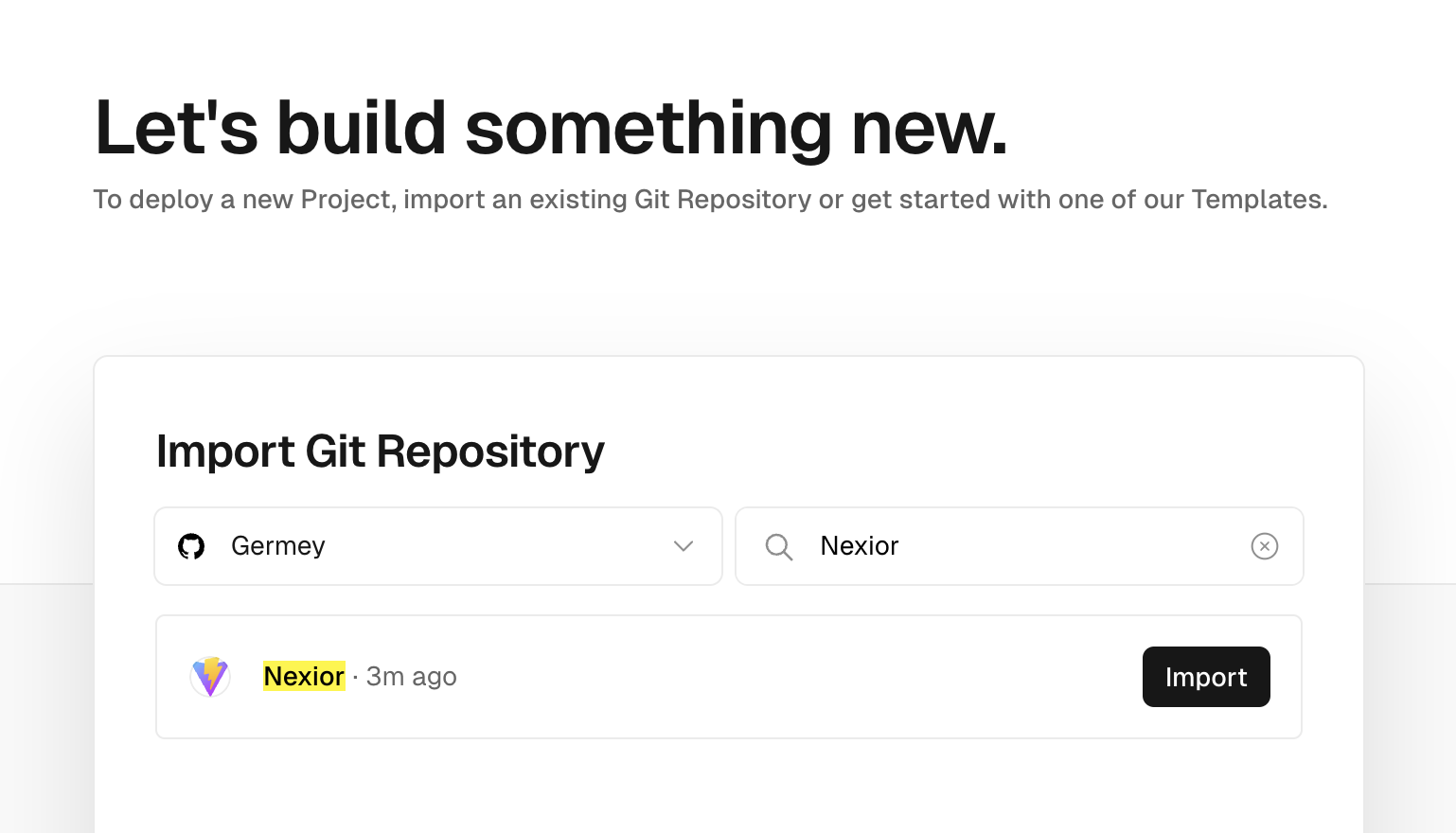Click the Git Repository phrase in subtitle
1456x833 pixels.
coord(722,200)
